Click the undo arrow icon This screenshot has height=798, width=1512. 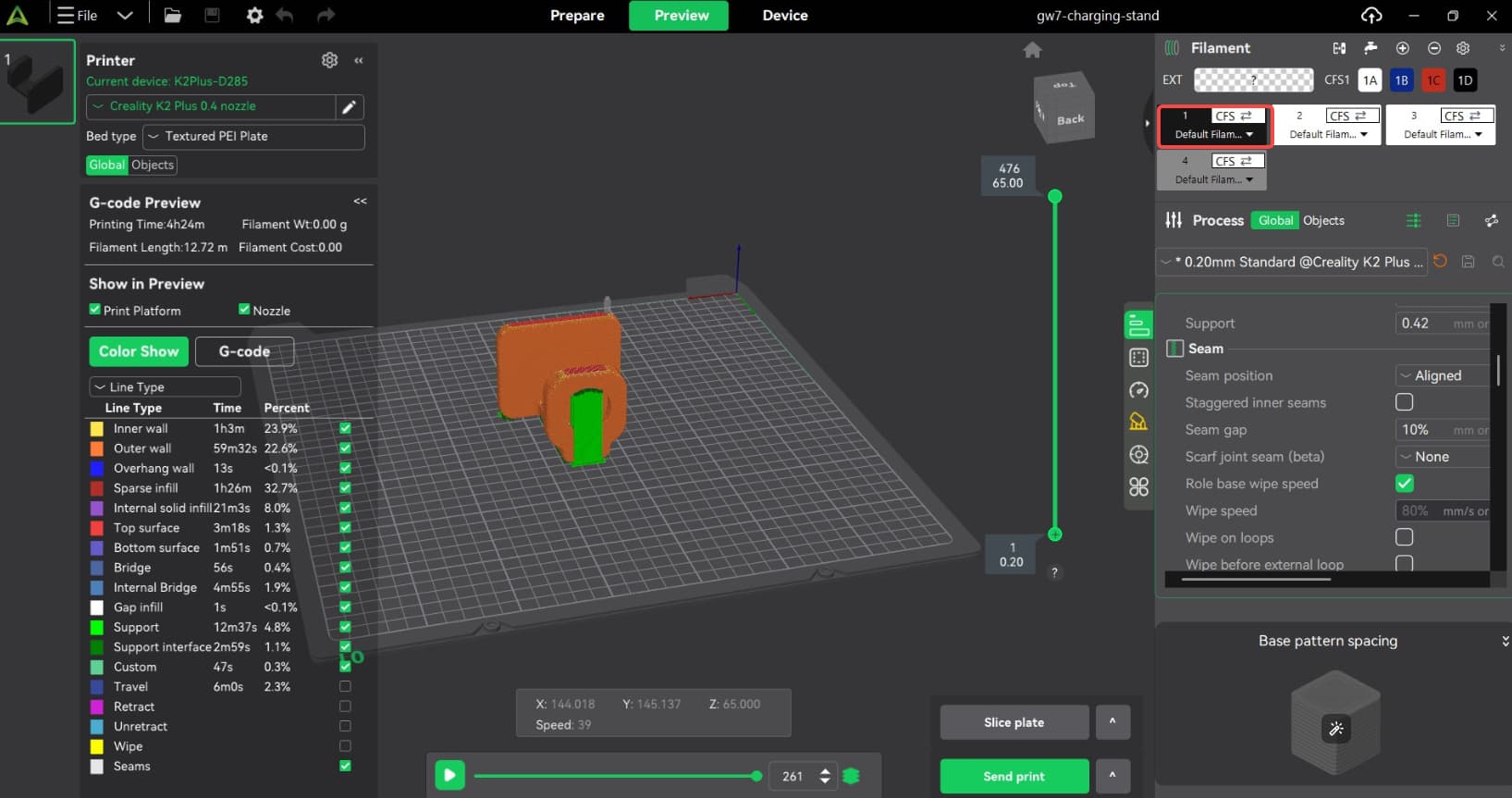click(285, 15)
